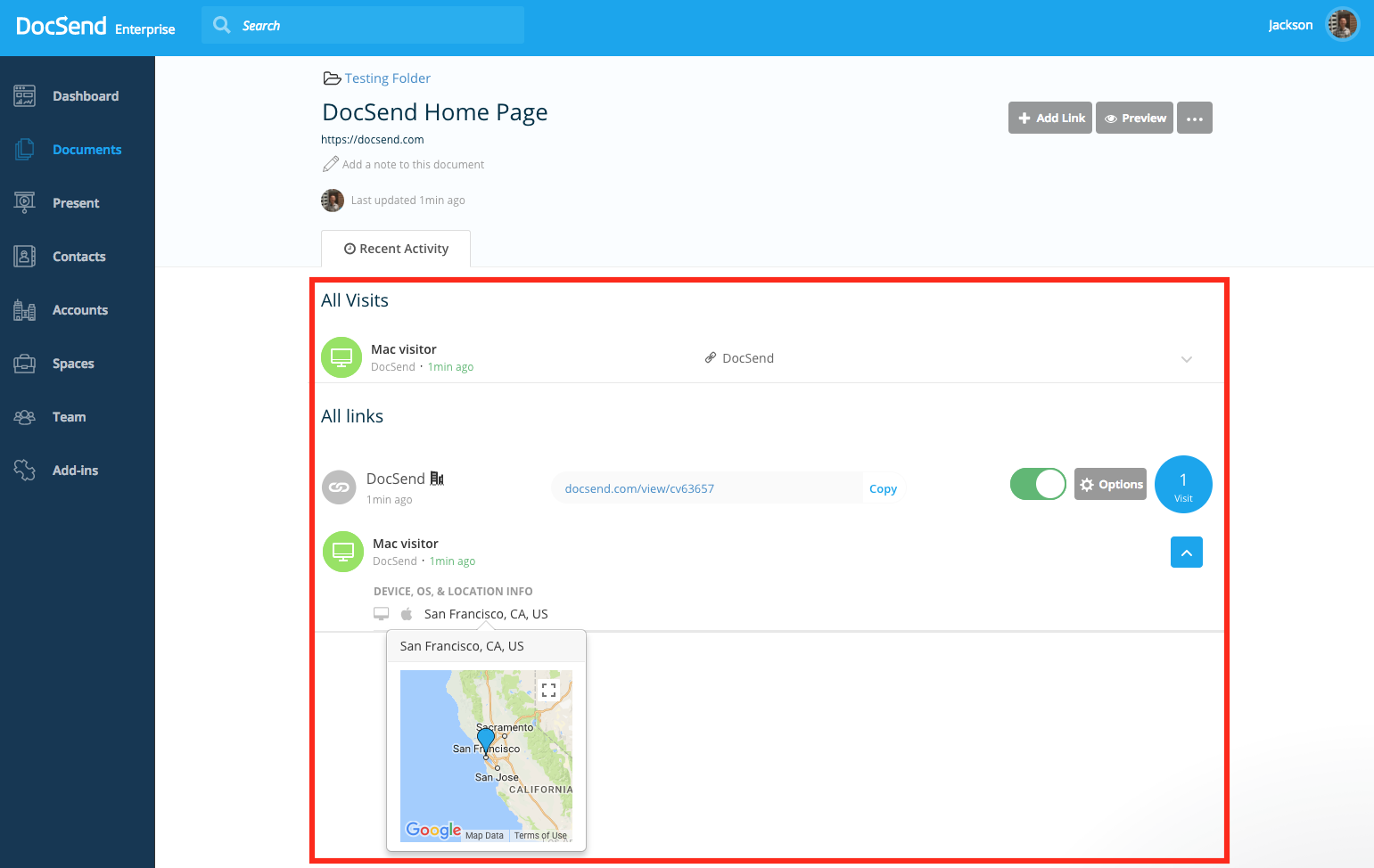Open Accounts in the sidebar
Screen dimensions: 1374x868
click(x=80, y=310)
